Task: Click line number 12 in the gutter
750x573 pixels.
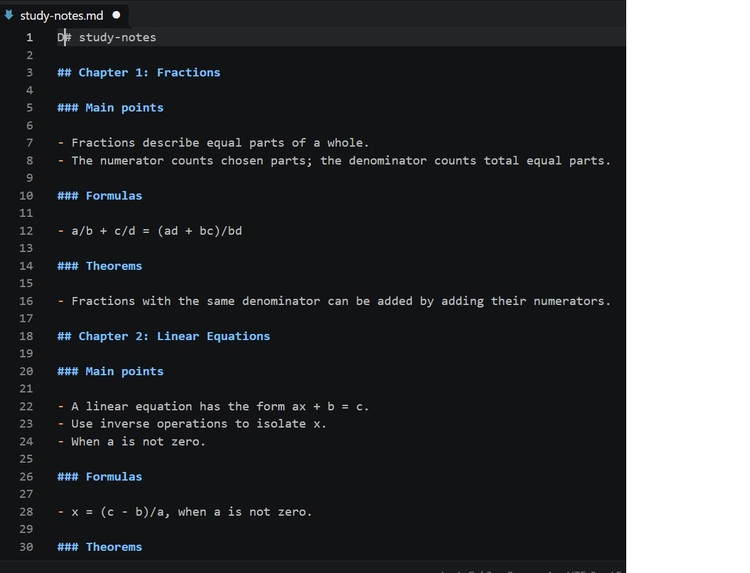Action: (26, 231)
